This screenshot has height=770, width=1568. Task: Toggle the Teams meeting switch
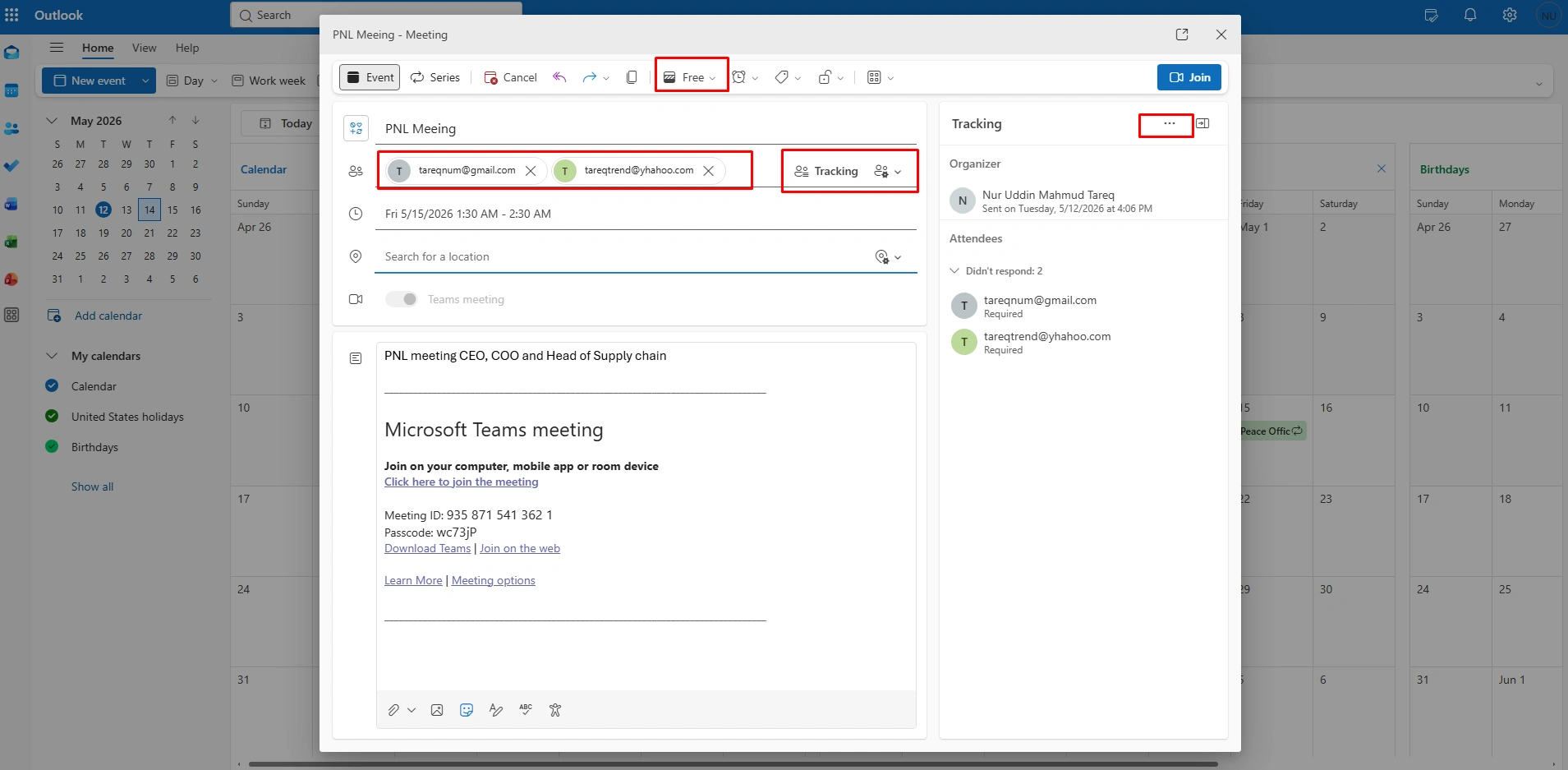point(402,299)
